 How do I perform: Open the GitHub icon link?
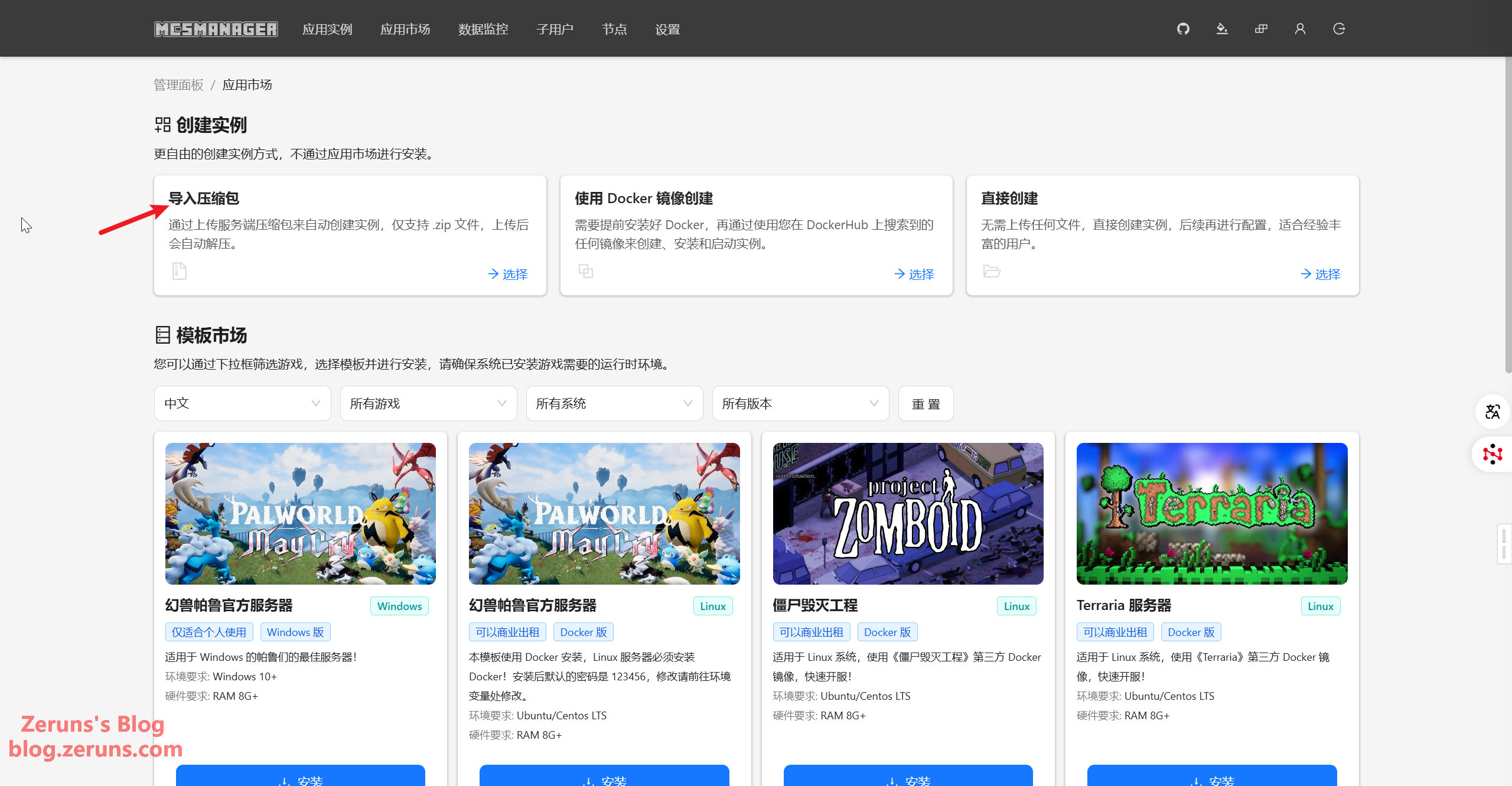[1183, 29]
